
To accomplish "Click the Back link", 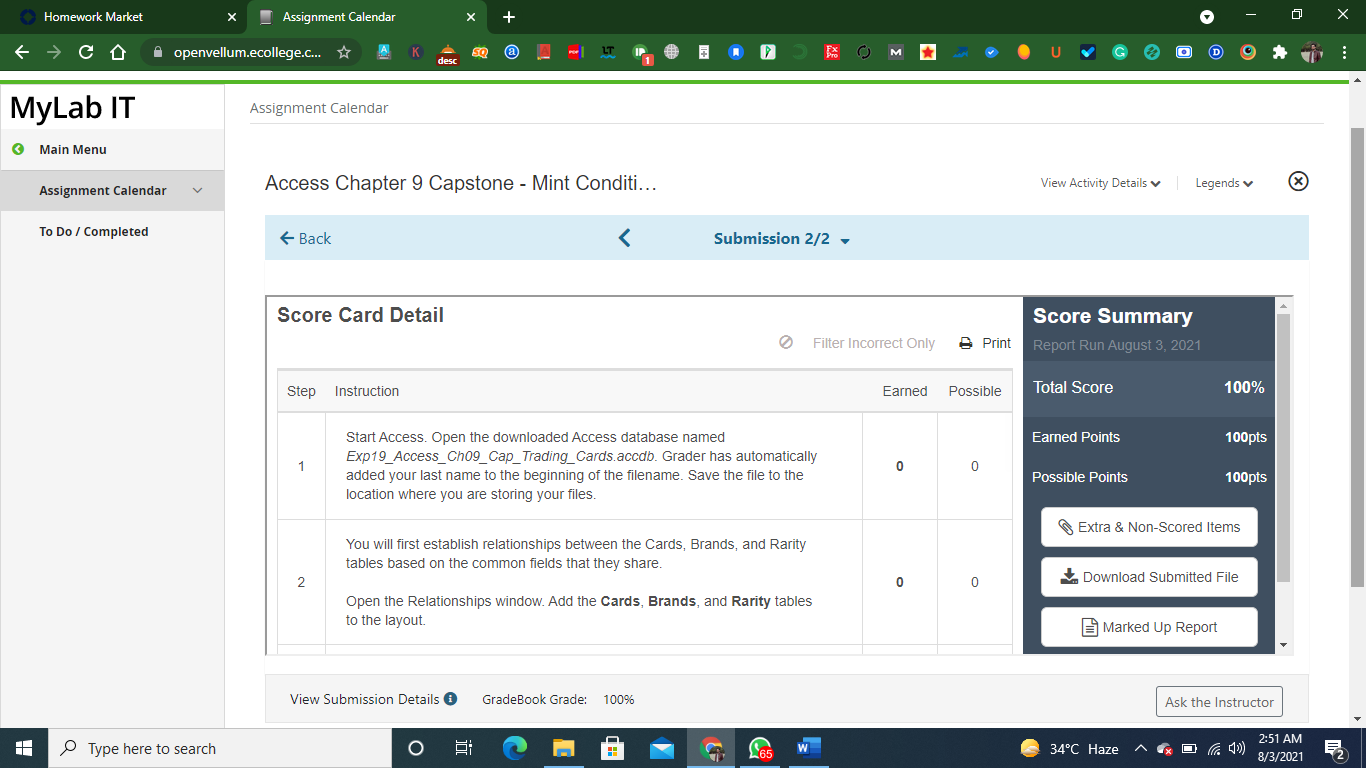I will 305,238.
